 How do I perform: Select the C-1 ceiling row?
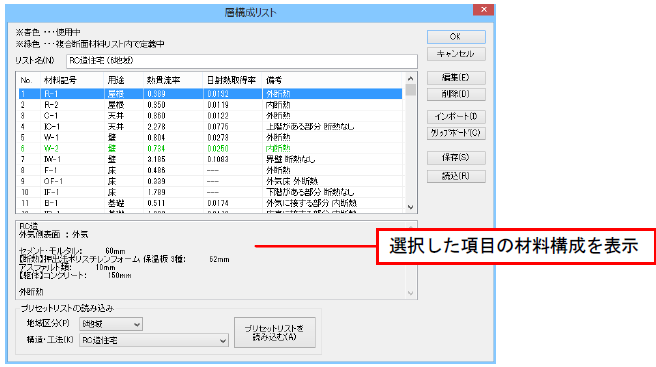click(x=210, y=115)
